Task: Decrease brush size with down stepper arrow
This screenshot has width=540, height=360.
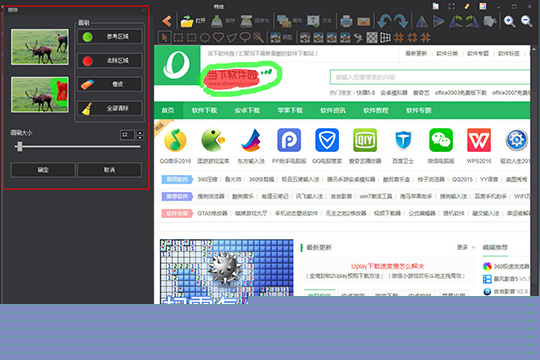Action: (140, 137)
